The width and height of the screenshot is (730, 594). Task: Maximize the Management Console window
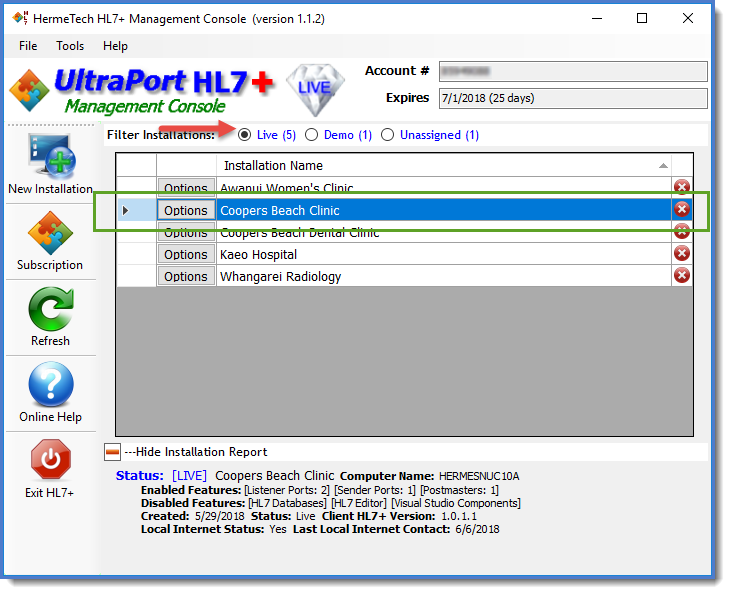[642, 19]
